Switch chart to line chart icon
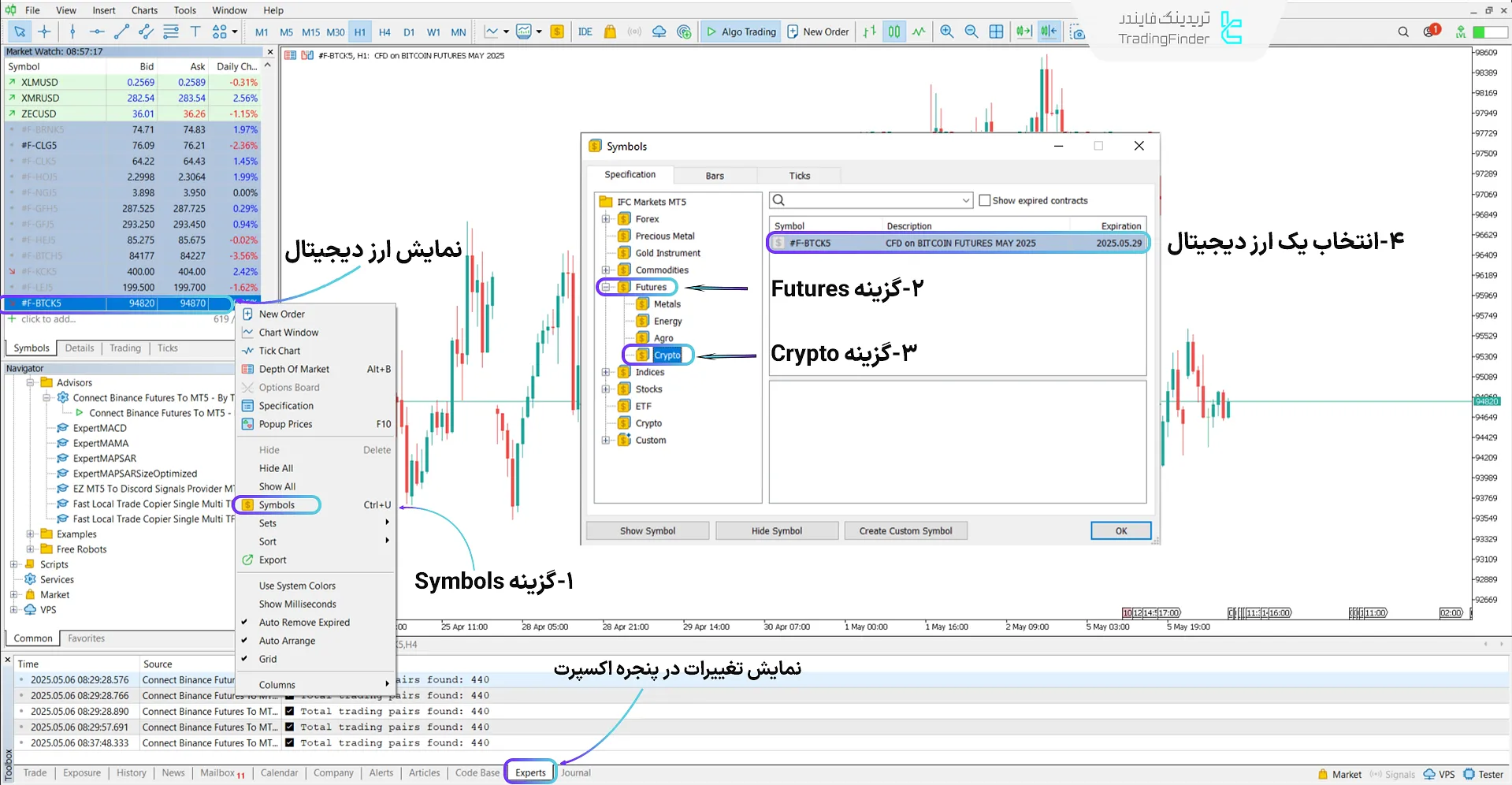The width and height of the screenshot is (1512, 785). click(919, 32)
